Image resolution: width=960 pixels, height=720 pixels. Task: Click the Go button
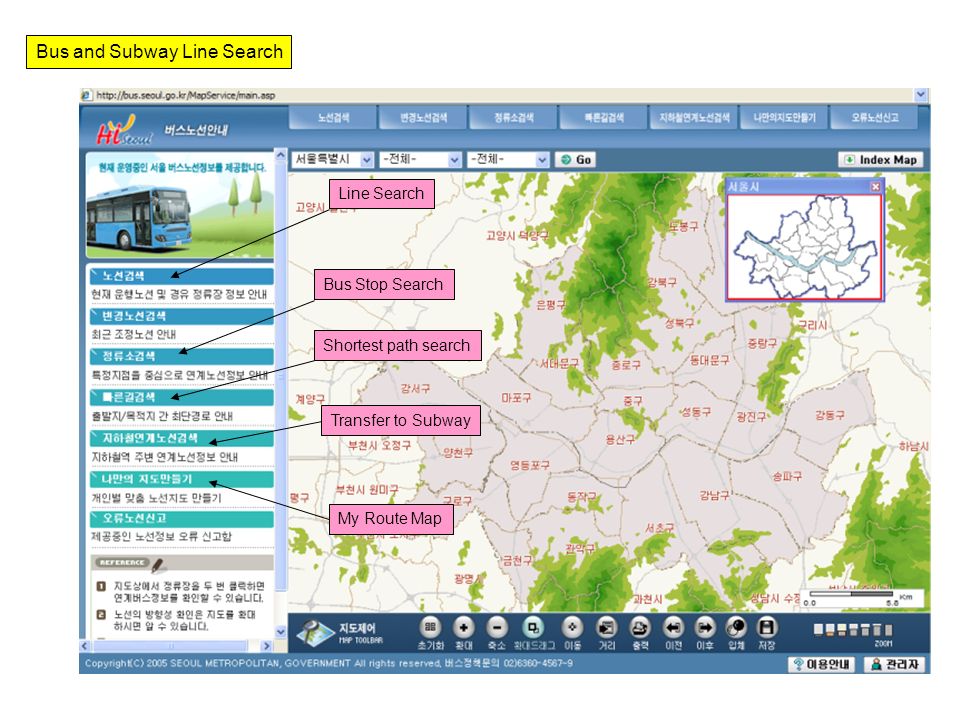pos(576,159)
